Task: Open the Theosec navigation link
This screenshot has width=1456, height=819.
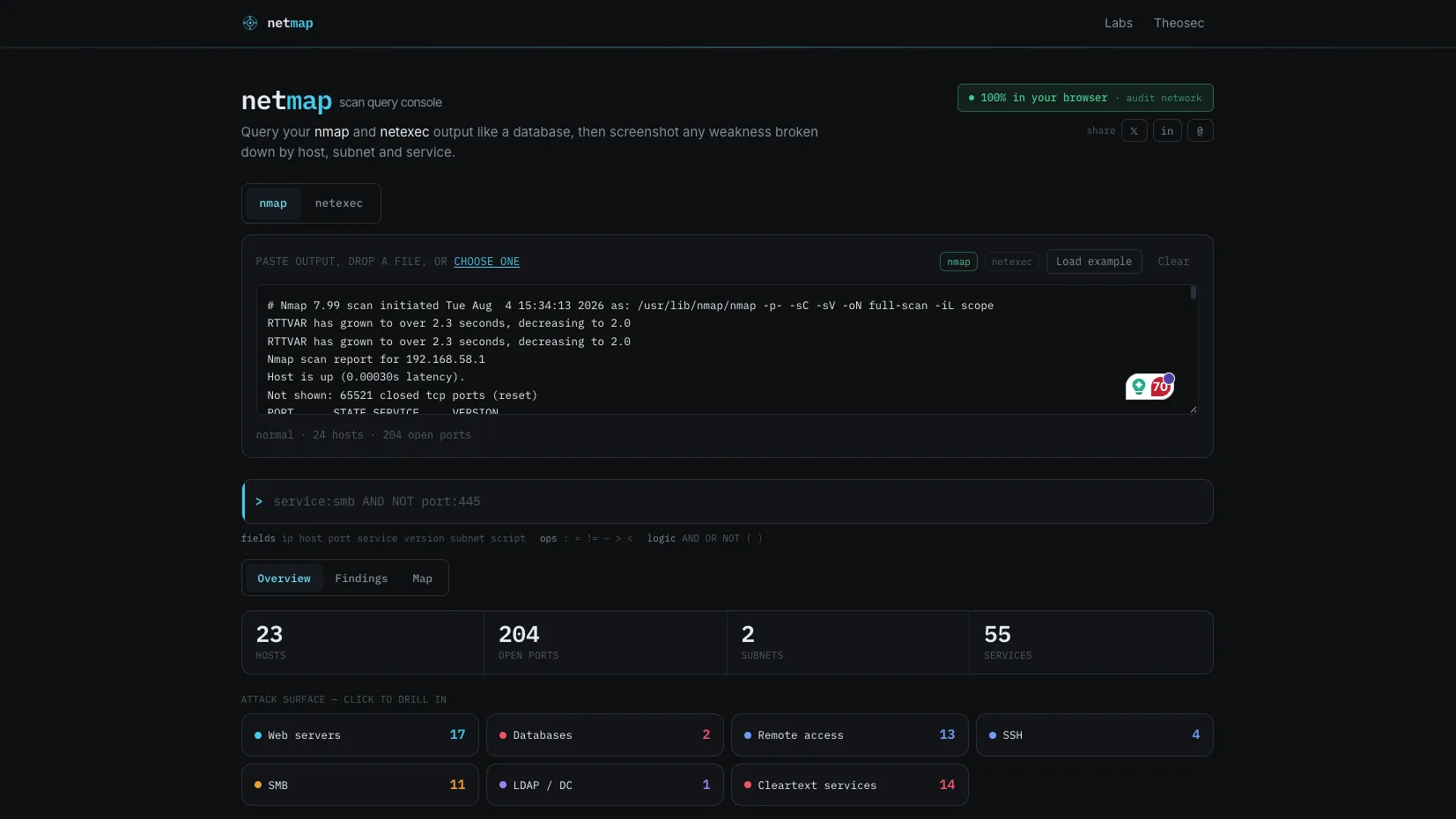Action: click(x=1179, y=23)
